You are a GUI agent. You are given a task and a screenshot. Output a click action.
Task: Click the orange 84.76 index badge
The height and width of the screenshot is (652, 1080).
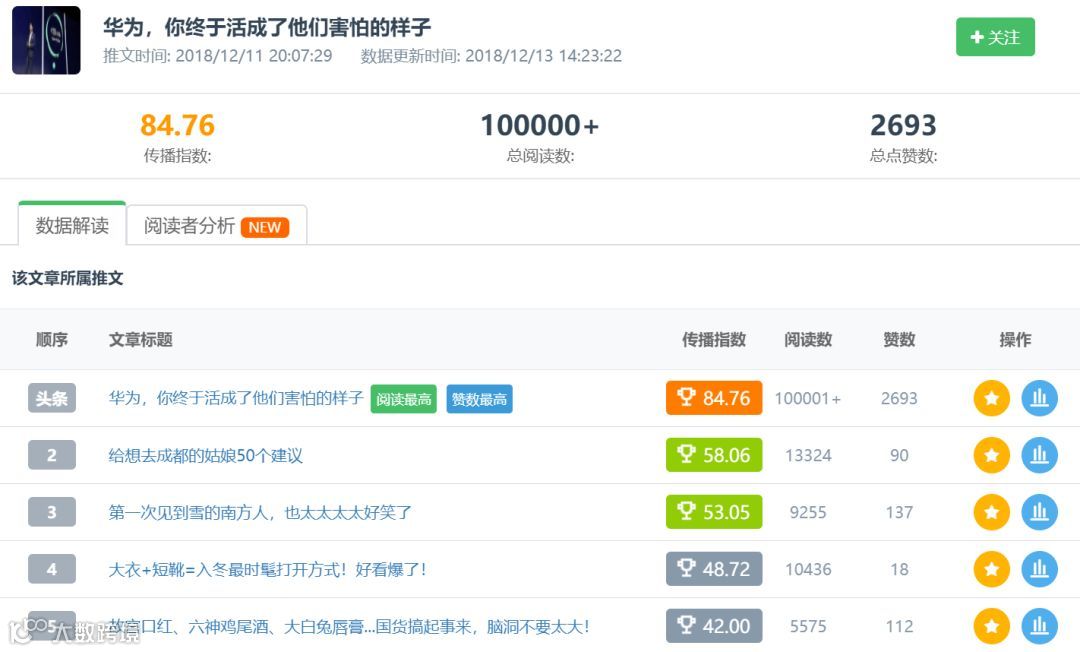pyautogui.click(x=714, y=398)
